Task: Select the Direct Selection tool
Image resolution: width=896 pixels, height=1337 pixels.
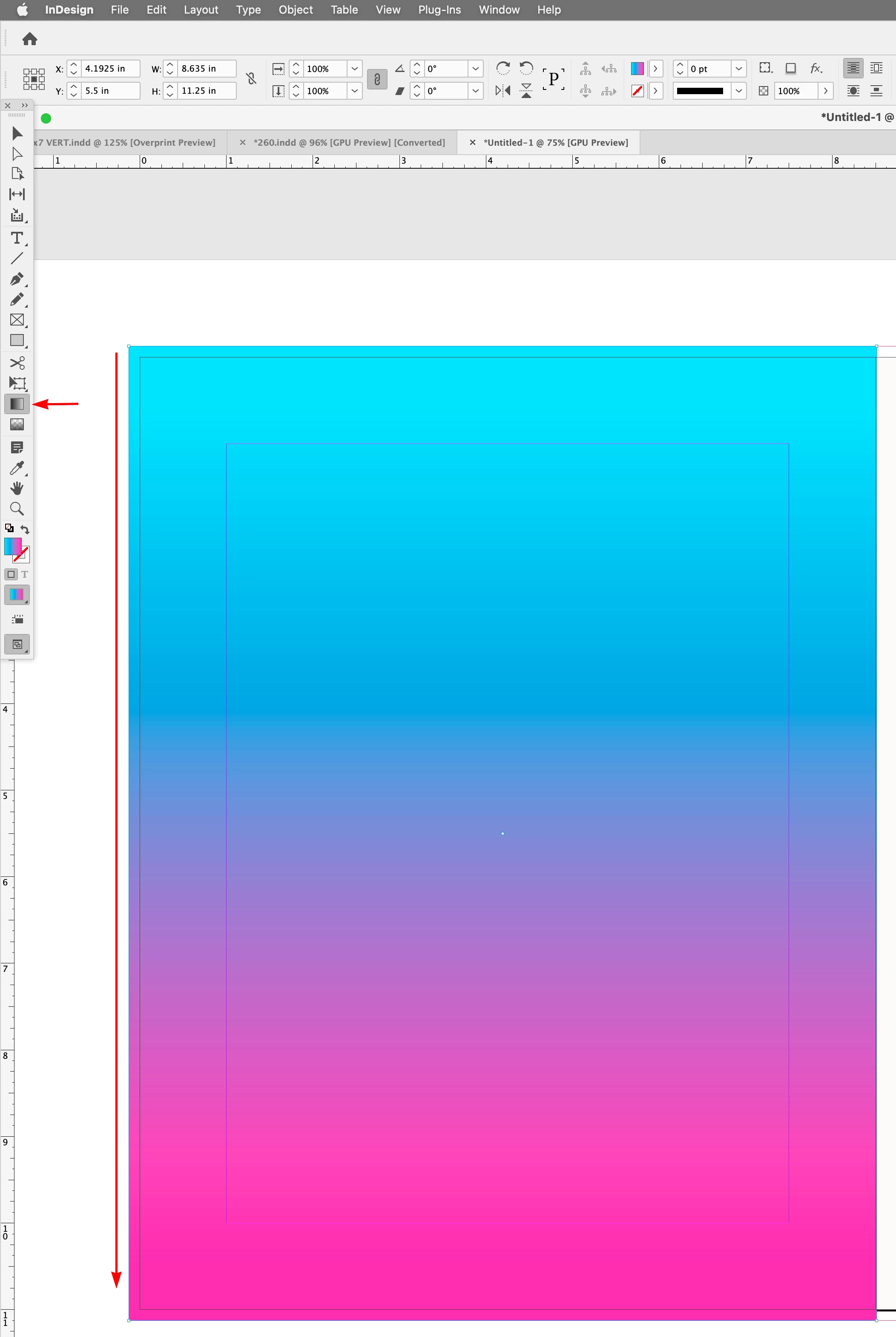Action: coord(17,154)
